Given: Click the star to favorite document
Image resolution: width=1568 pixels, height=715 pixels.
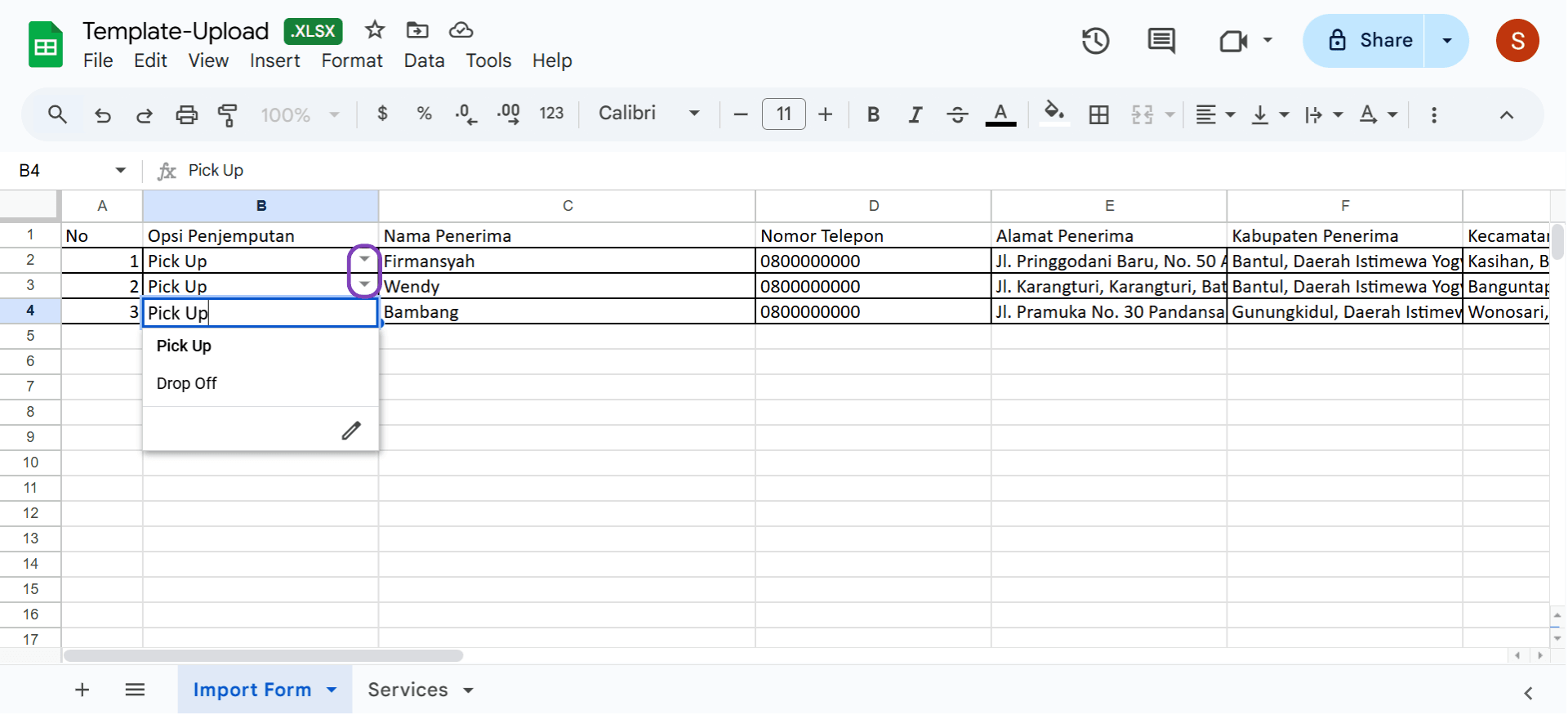Looking at the screenshot, I should tap(375, 30).
